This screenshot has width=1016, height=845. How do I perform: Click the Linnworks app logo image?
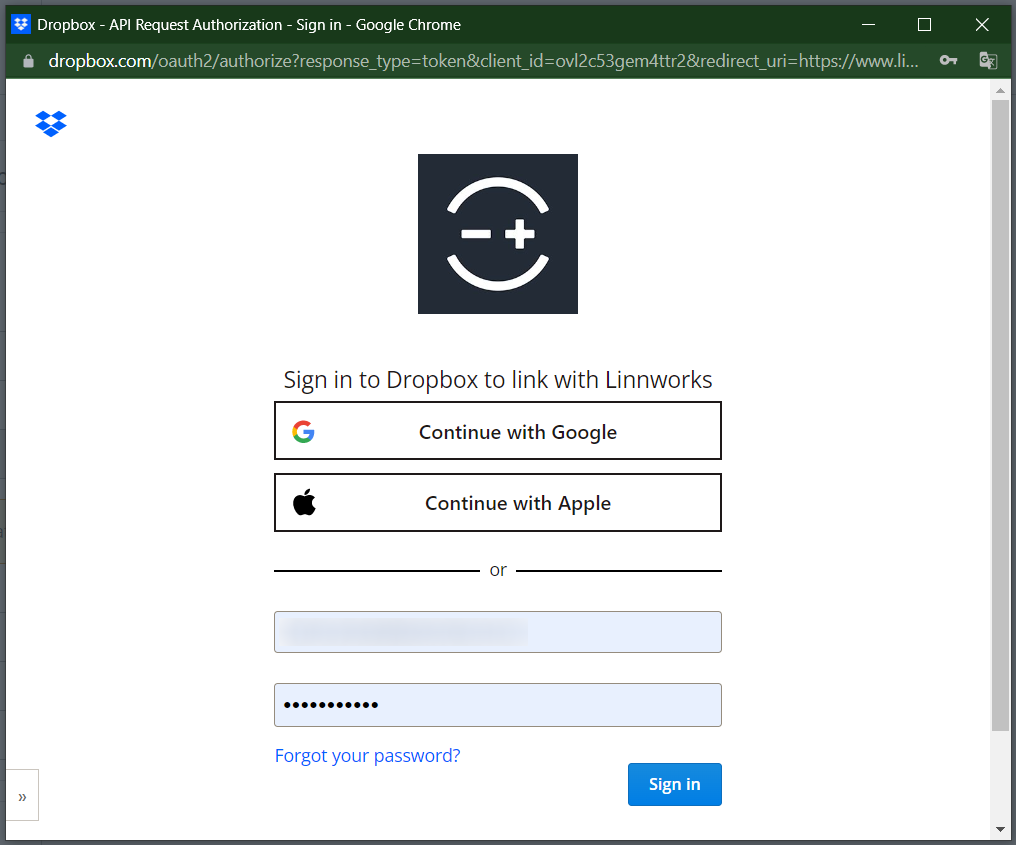pos(497,234)
